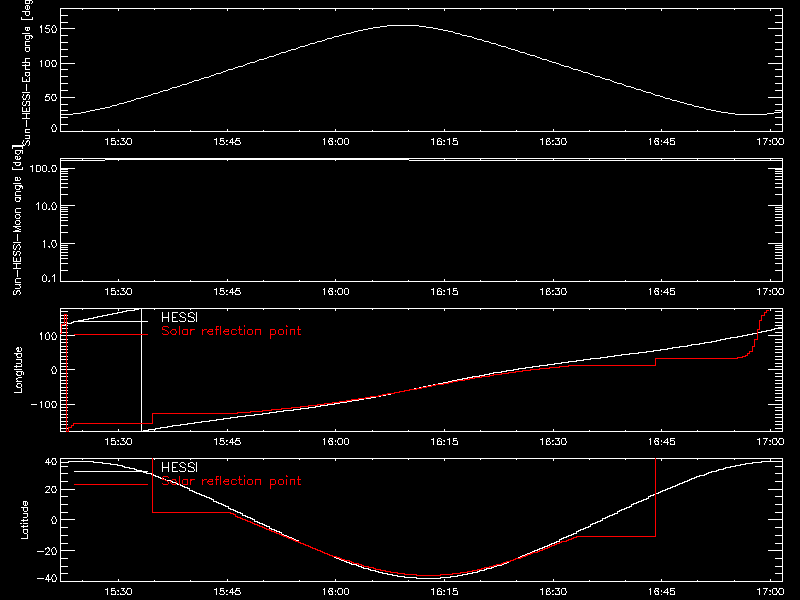The width and height of the screenshot is (800, 600).
Task: Click the white HESSI legend line in the Longitude plot
Action: [111, 321]
